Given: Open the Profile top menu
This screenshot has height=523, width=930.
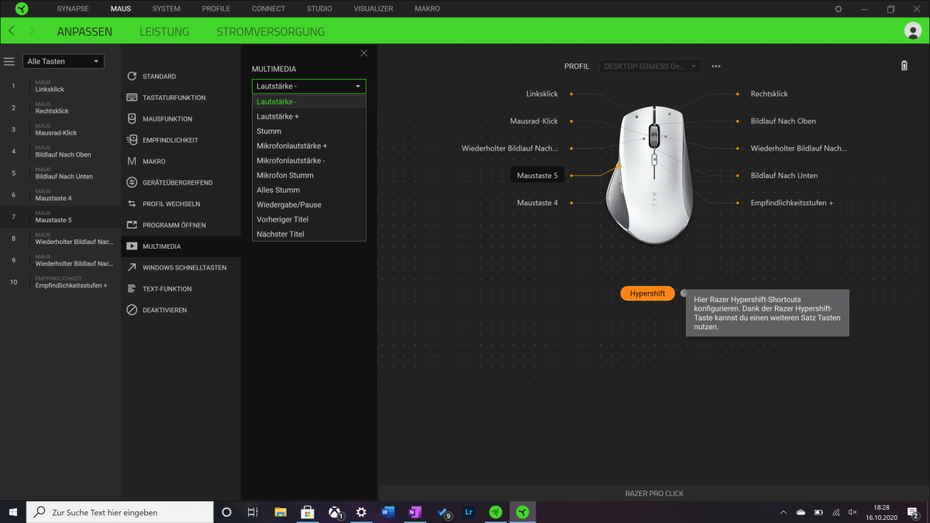Looking at the screenshot, I should [216, 9].
